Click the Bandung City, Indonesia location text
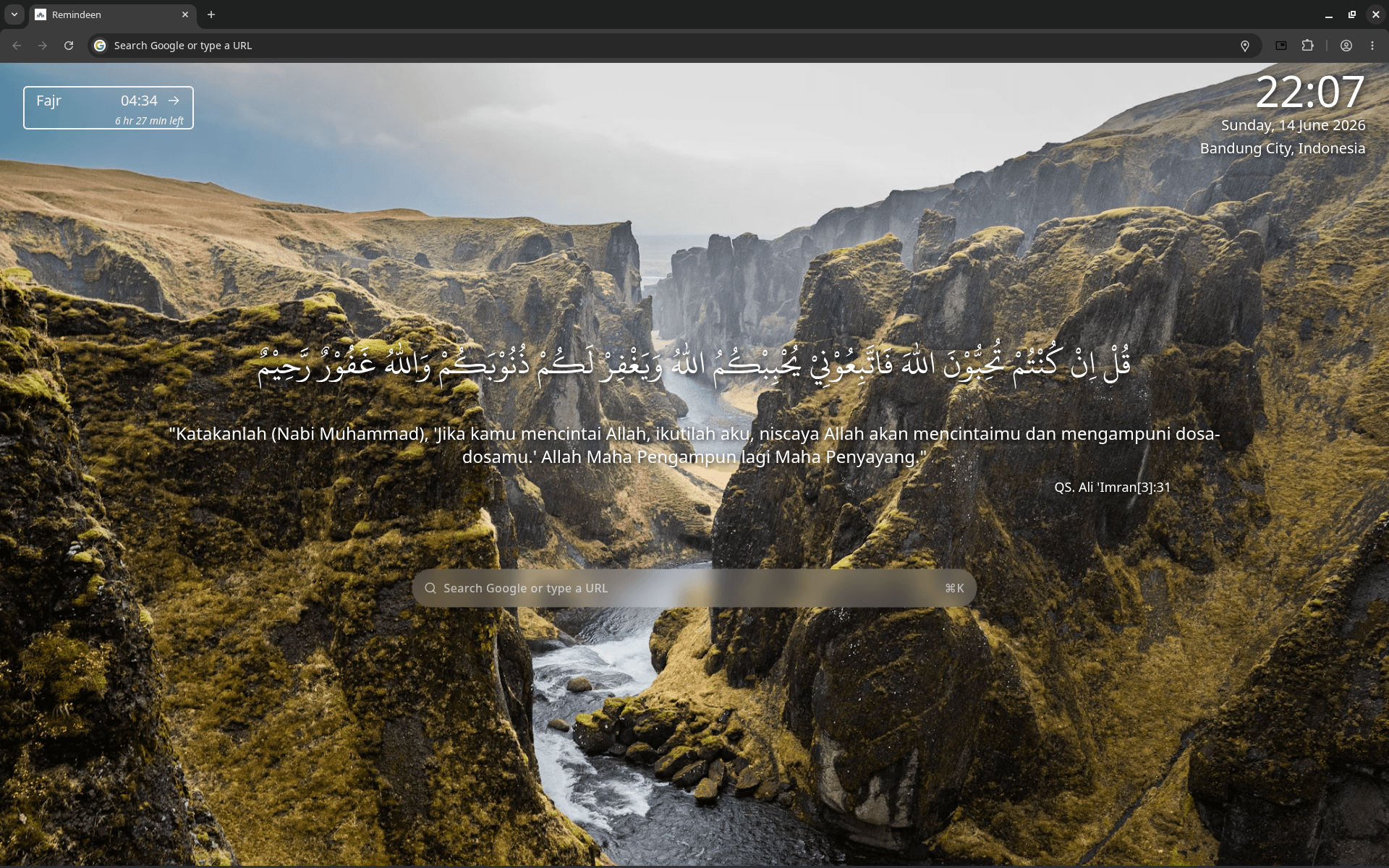 (1283, 148)
